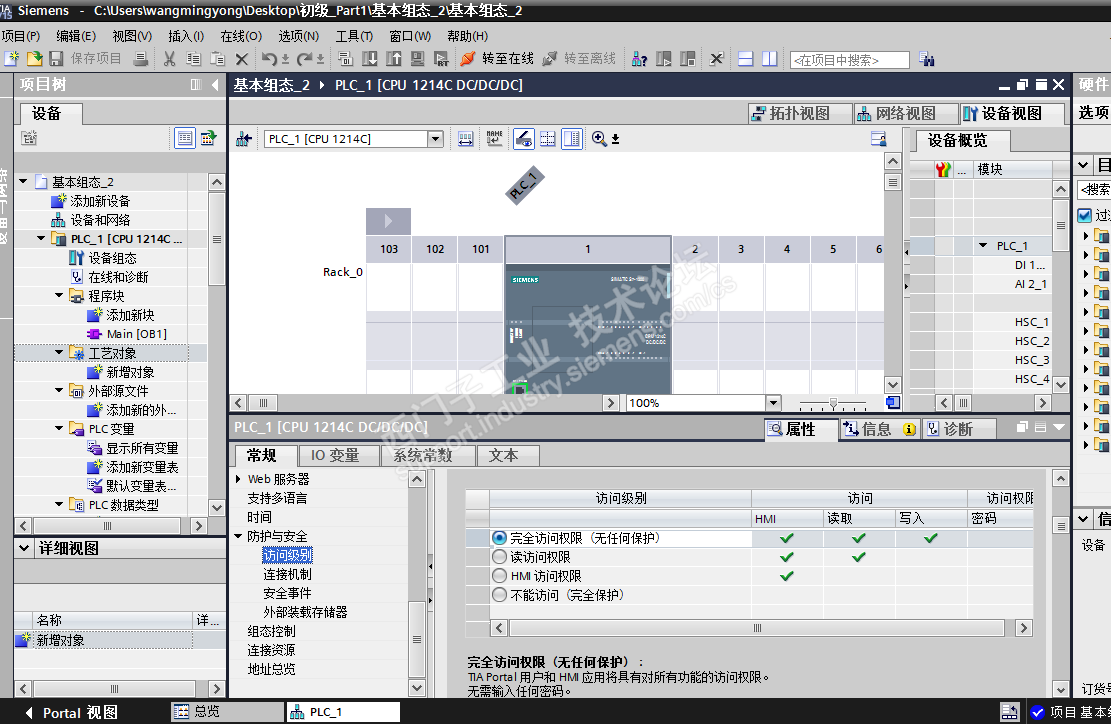Image resolution: width=1111 pixels, height=724 pixels.
Task: Collapse the 详细视图 panel
Action: [x=23, y=548]
